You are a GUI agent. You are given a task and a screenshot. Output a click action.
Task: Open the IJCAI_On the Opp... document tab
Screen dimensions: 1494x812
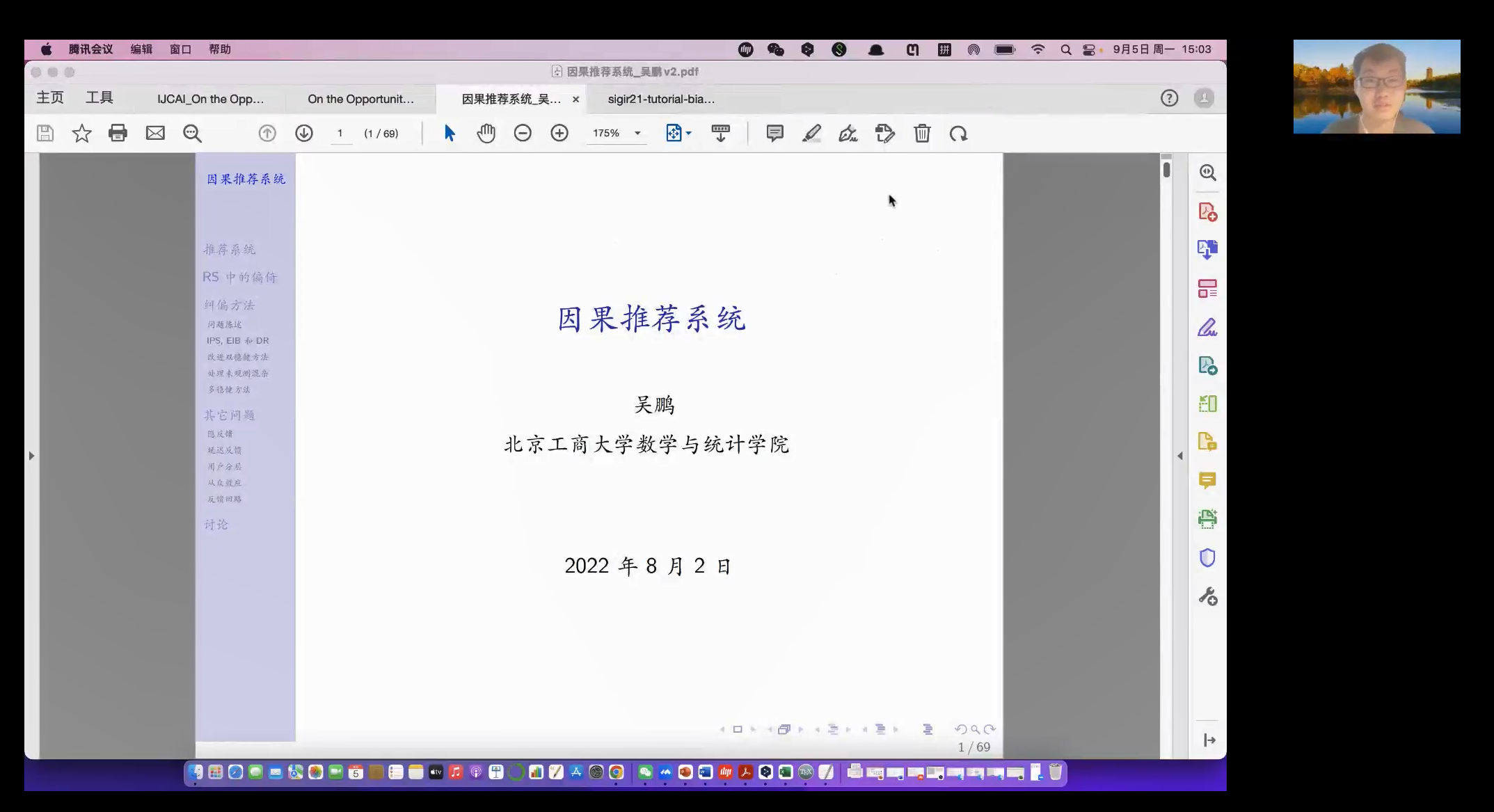(211, 99)
